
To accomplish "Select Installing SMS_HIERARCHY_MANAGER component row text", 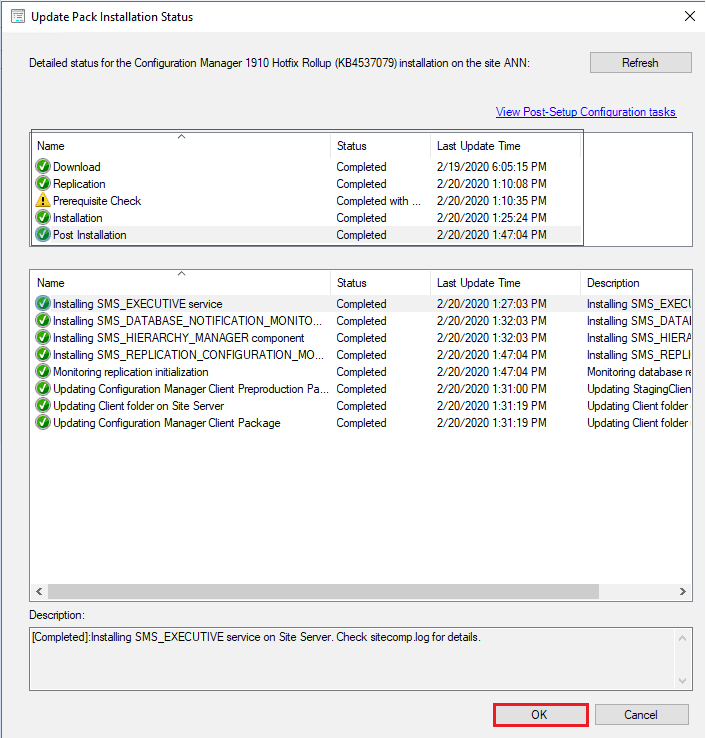I will pyautogui.click(x=178, y=338).
